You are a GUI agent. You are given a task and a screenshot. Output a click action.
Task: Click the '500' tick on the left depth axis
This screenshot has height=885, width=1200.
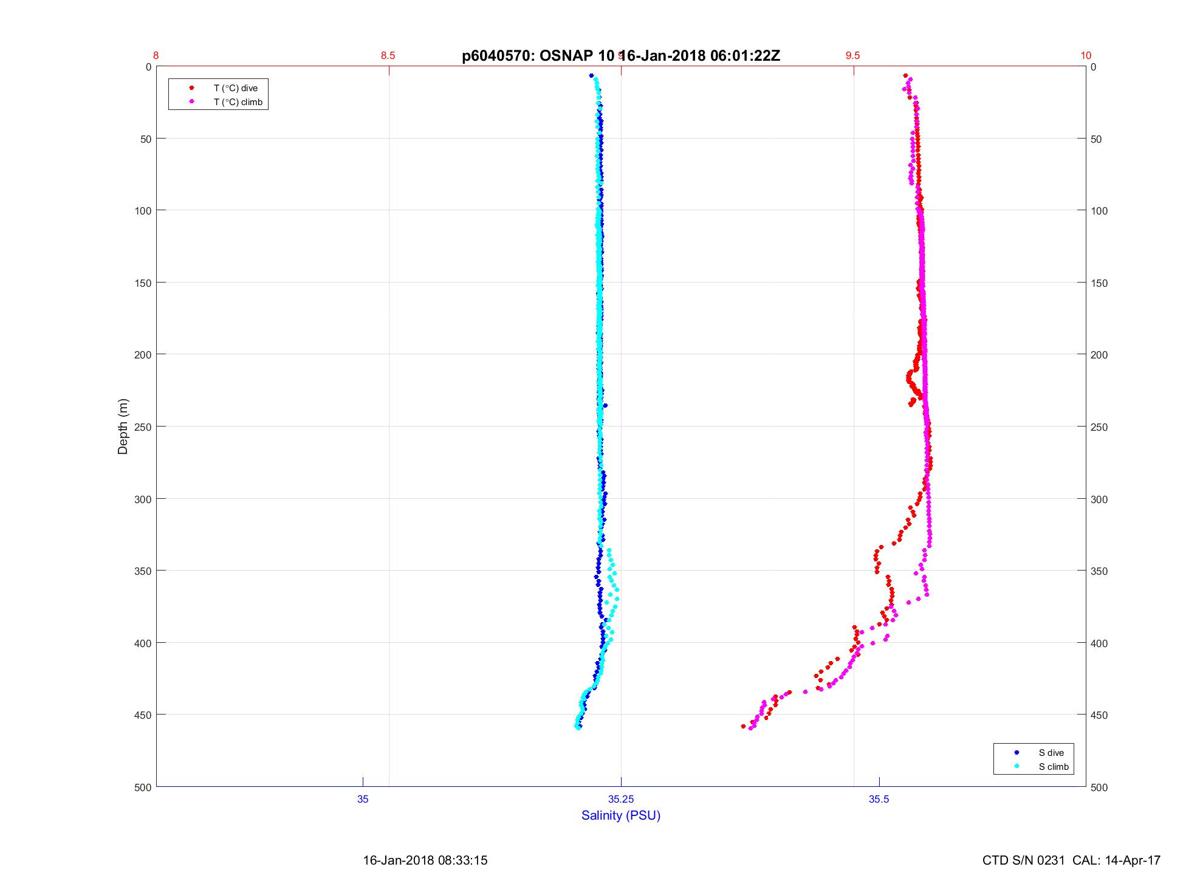142,787
